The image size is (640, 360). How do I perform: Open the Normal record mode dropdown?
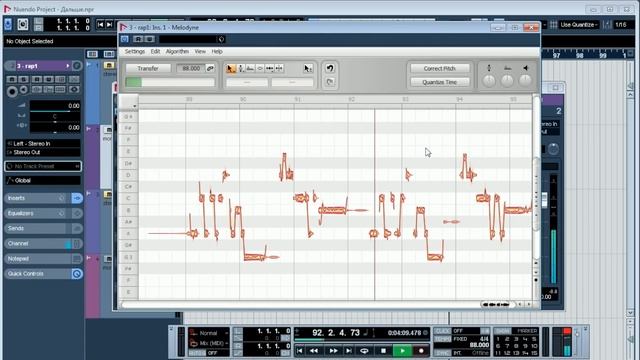(x=209, y=333)
